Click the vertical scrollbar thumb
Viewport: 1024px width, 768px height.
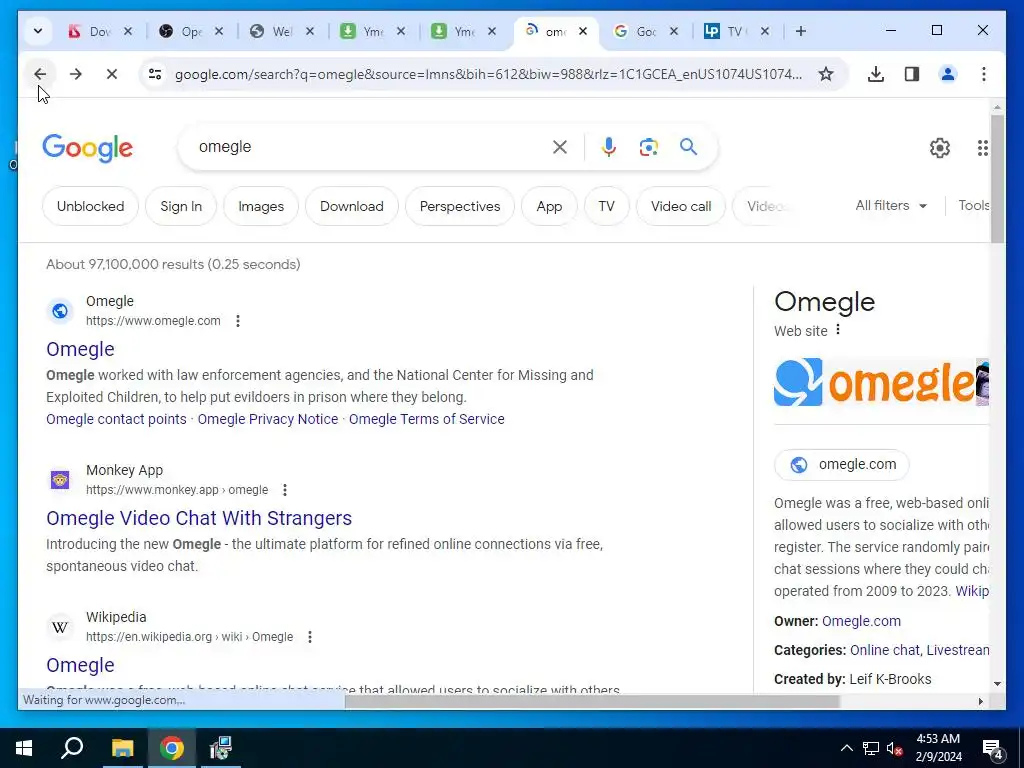997,178
